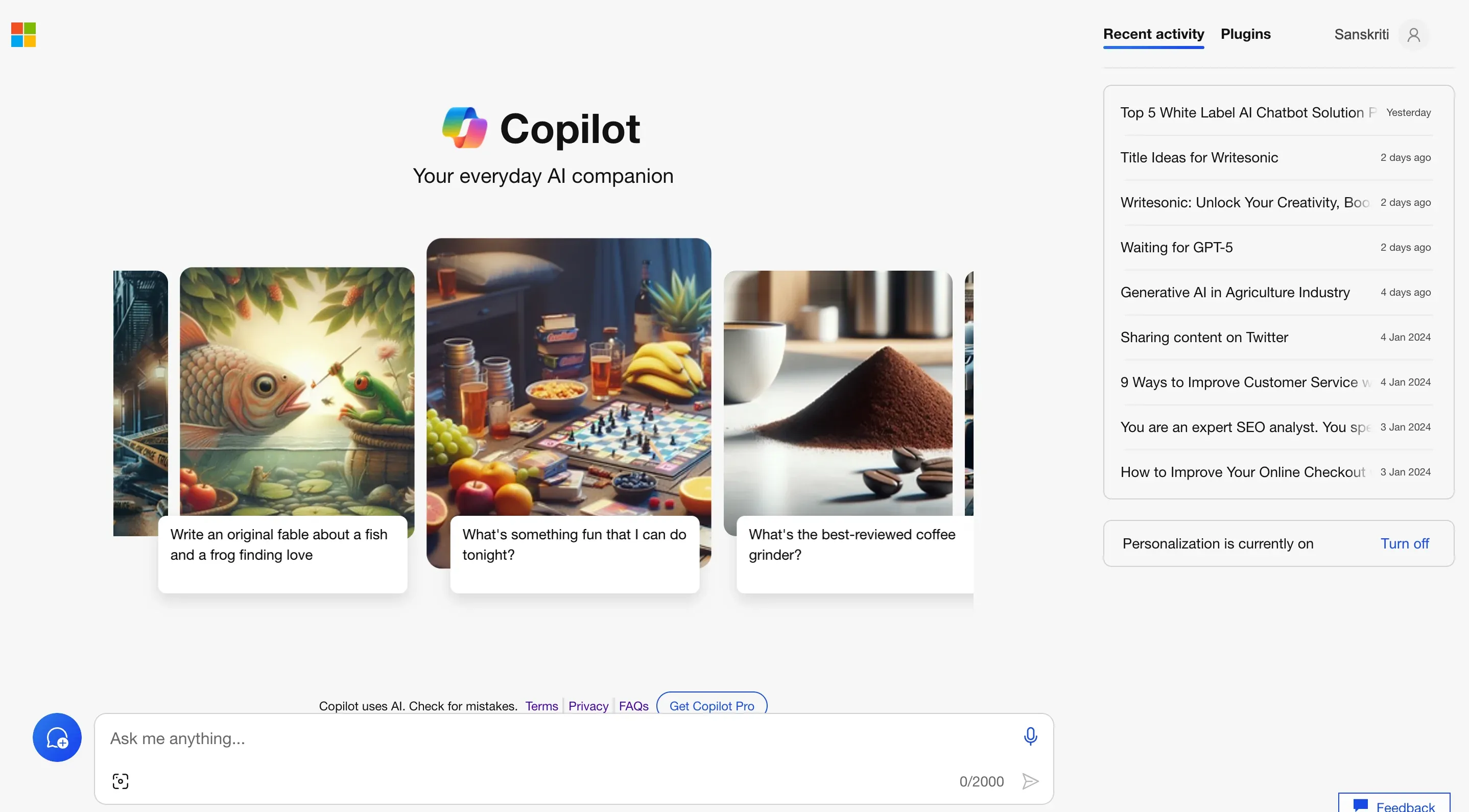Image resolution: width=1469 pixels, height=812 pixels.
Task: Turn off personalization setting
Action: (1405, 543)
